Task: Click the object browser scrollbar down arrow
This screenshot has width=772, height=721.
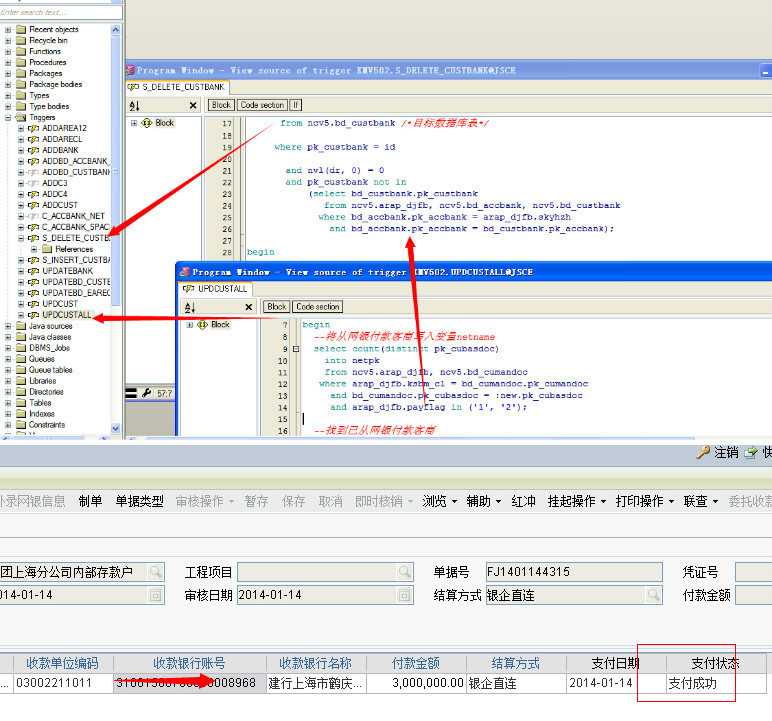Action: coord(116,428)
